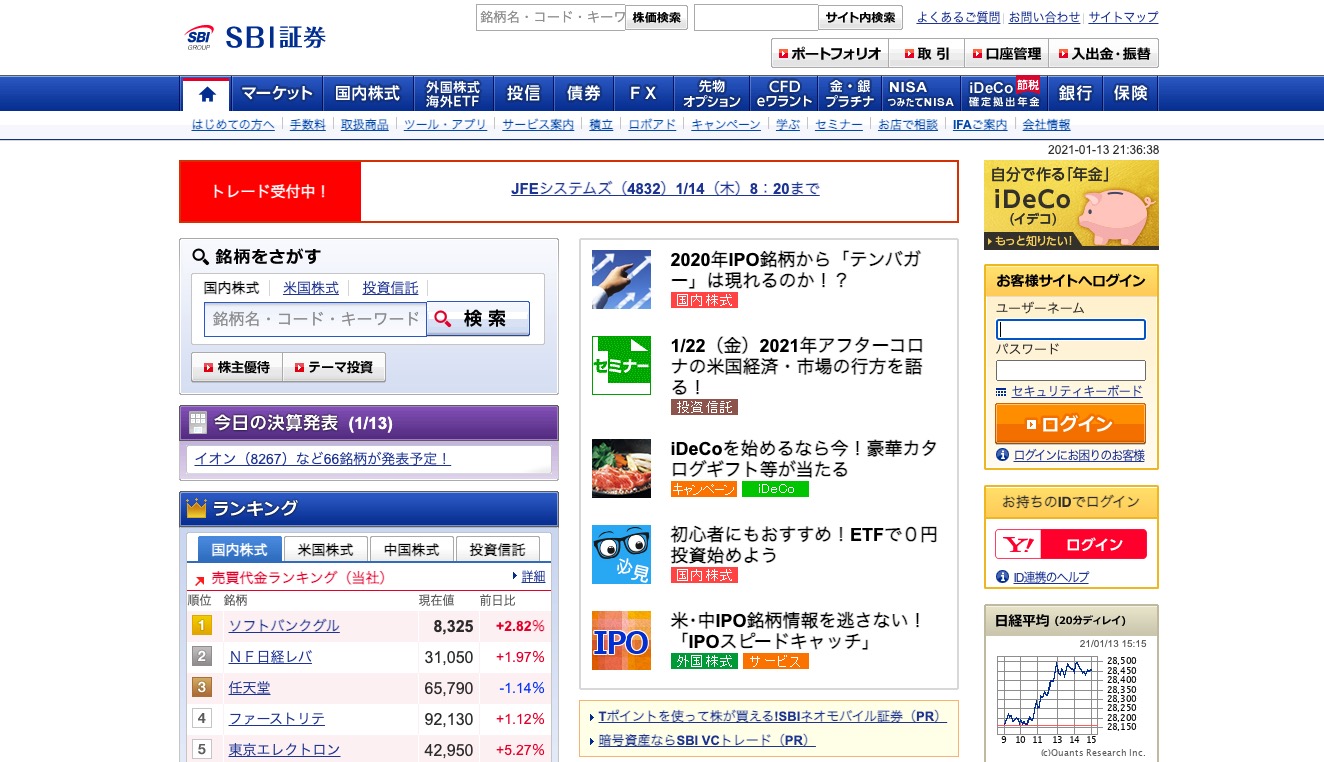
Task: Open the JFEシステムズ (4832) link
Action: (665, 189)
